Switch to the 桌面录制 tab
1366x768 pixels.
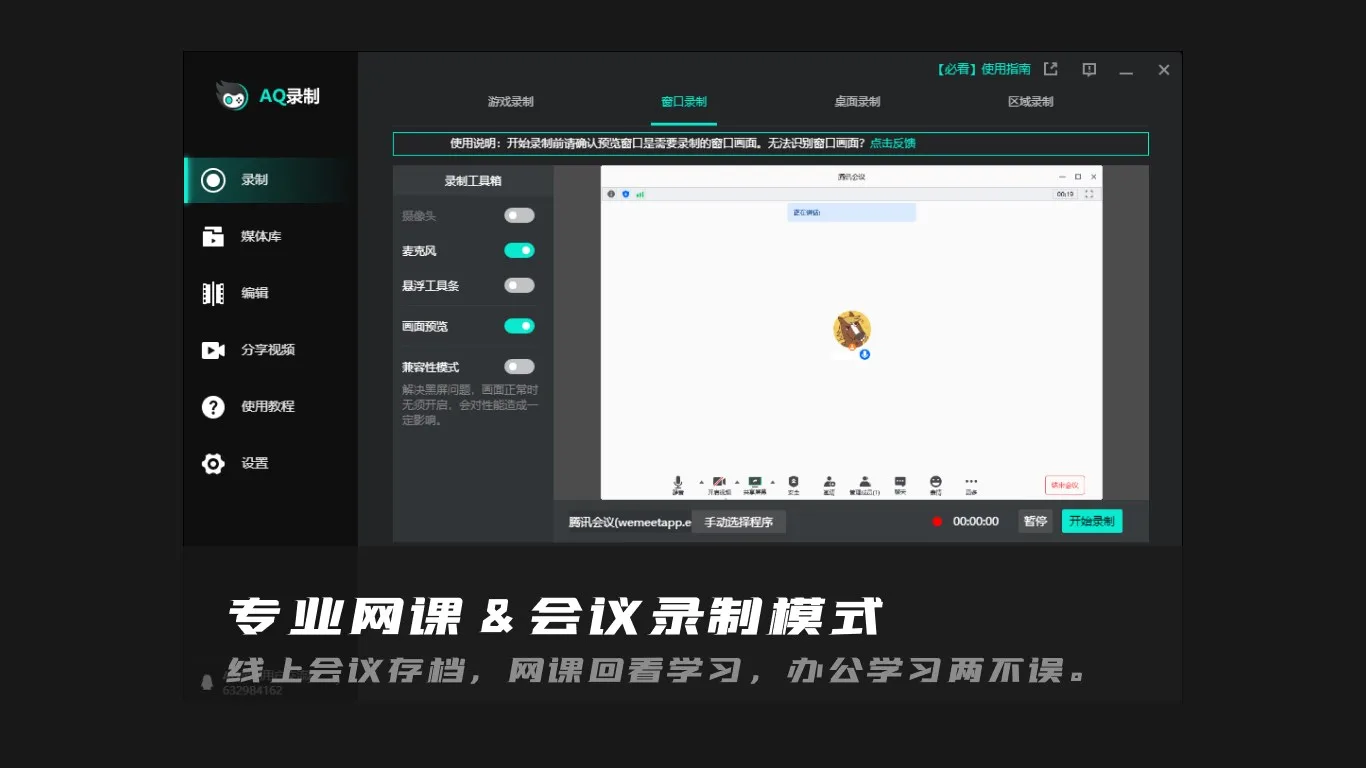coord(857,101)
